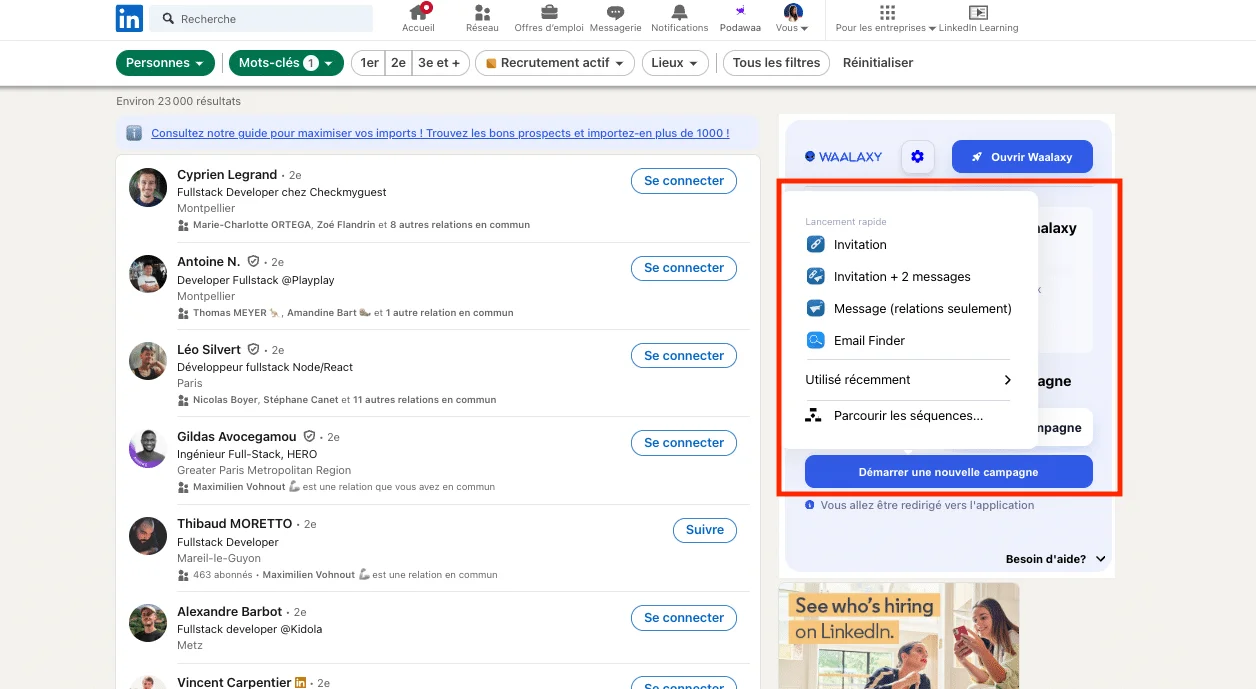Open the Messagerie chat icon
Image resolution: width=1256 pixels, height=689 pixels.
(616, 12)
